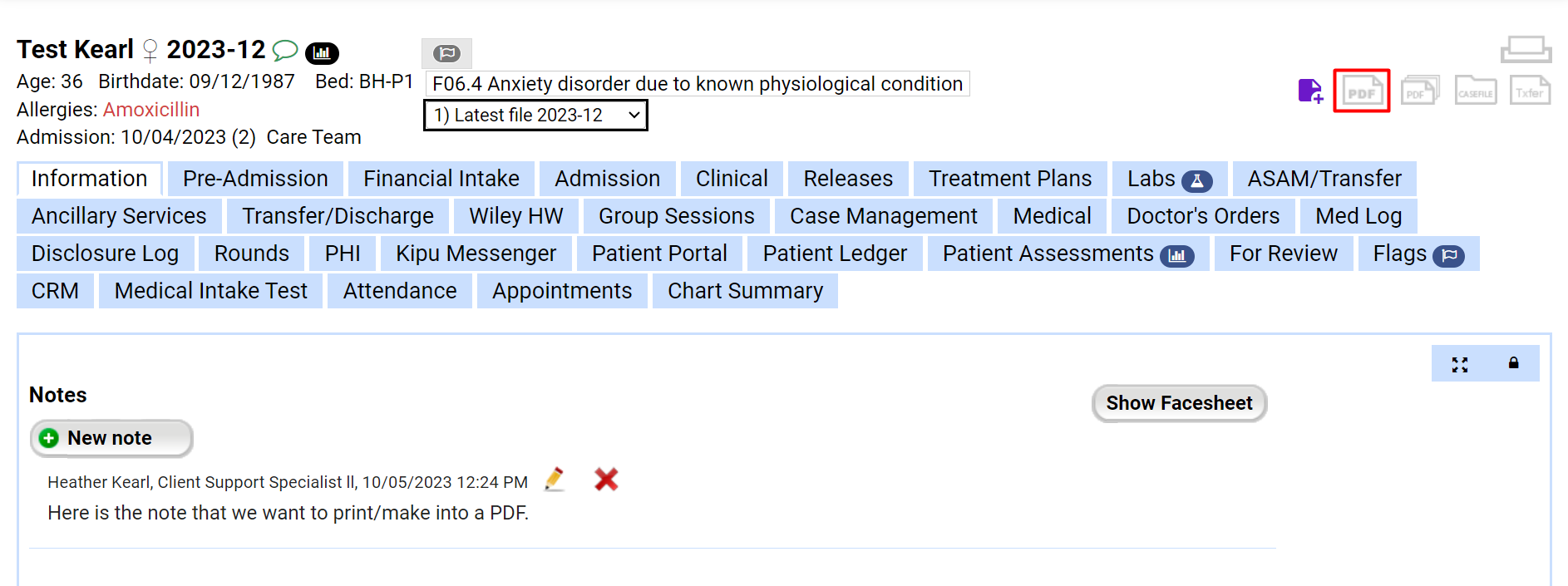Viewport: 1568px width, 586px height.
Task: Open the Latest file 2023-12 dropdown
Action: coord(535,115)
